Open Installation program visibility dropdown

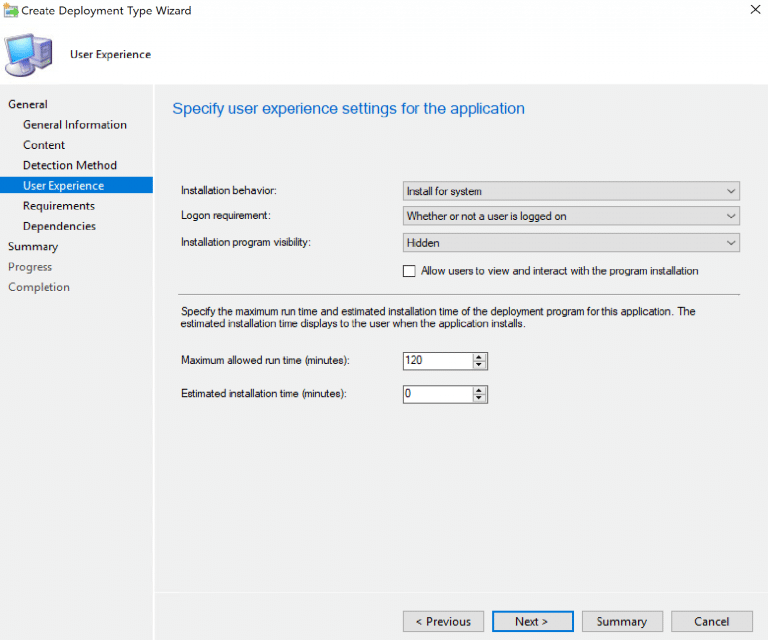pos(570,242)
